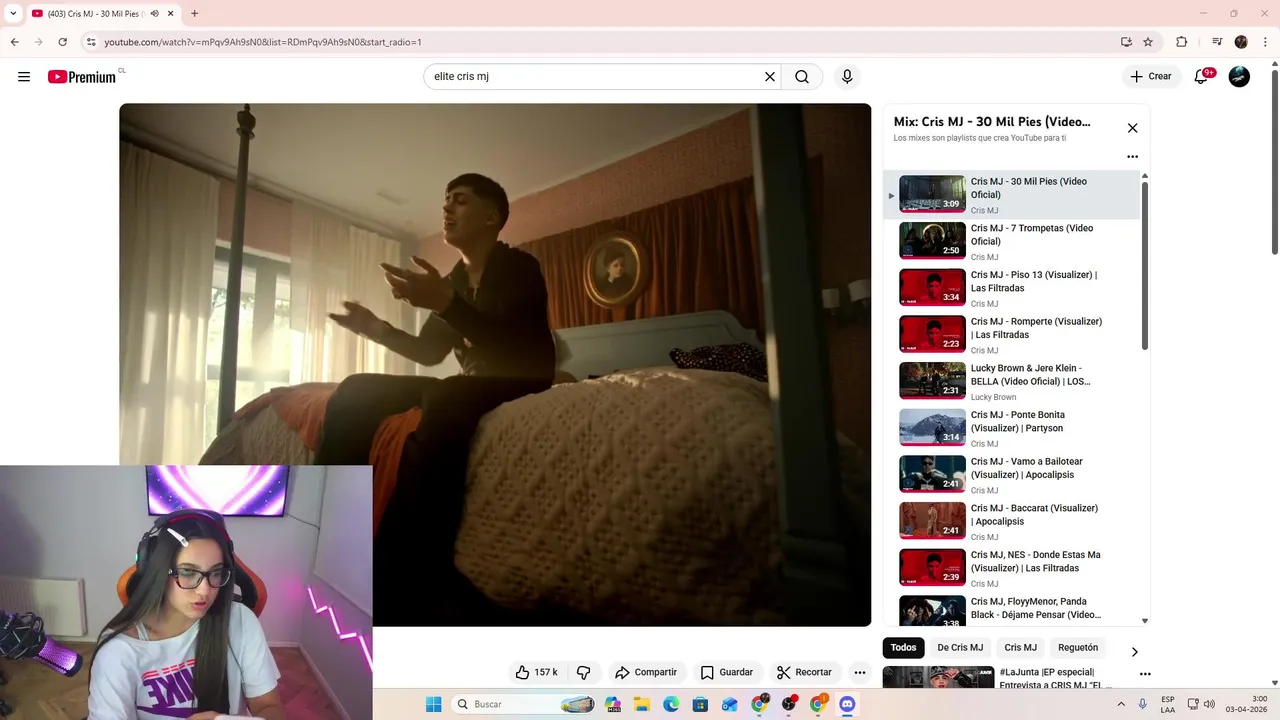Click the taskbar Buscar search box

pyautogui.click(x=524, y=704)
